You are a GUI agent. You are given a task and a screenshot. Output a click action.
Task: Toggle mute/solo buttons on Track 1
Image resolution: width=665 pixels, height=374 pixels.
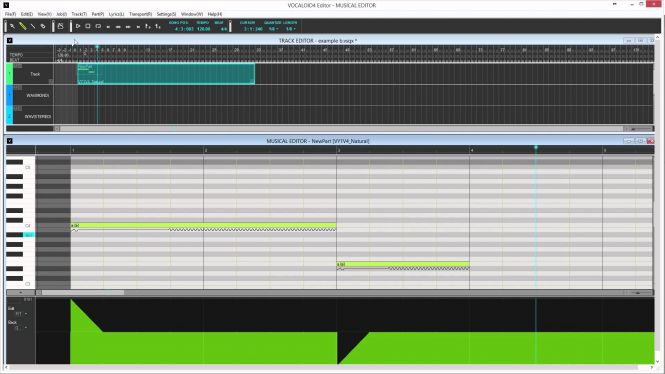[x=18, y=66]
